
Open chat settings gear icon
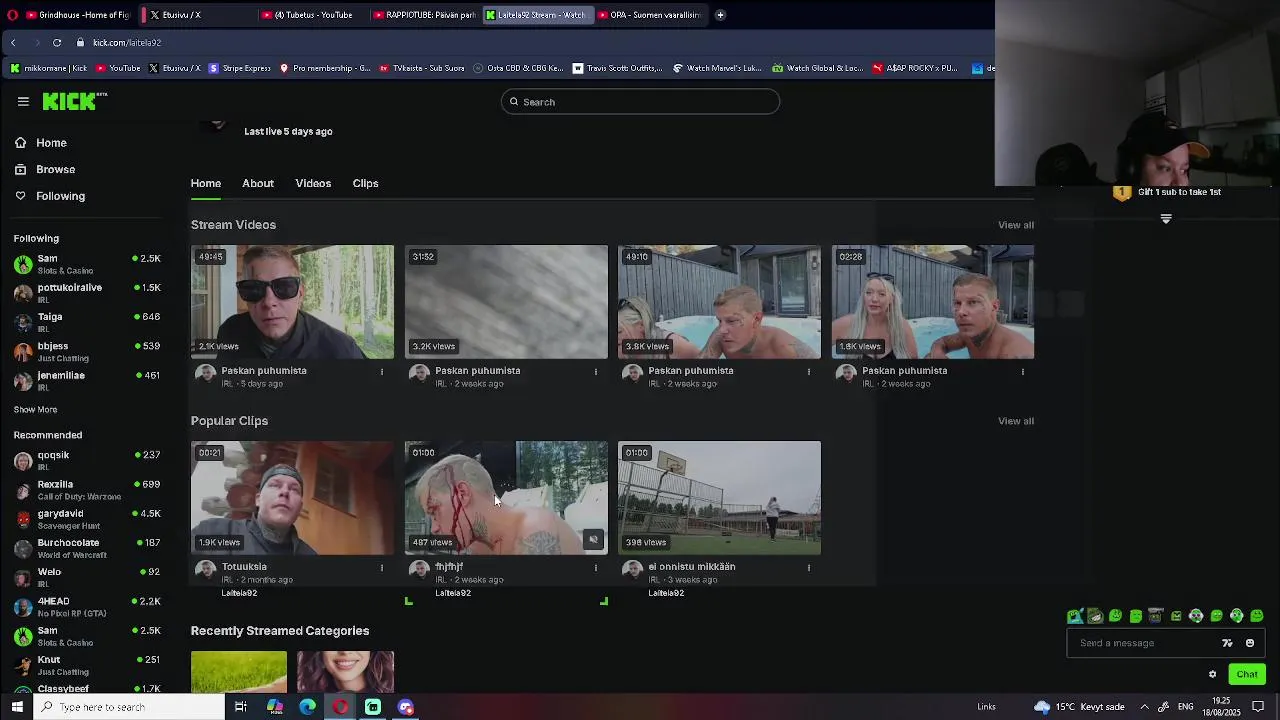tap(1212, 674)
